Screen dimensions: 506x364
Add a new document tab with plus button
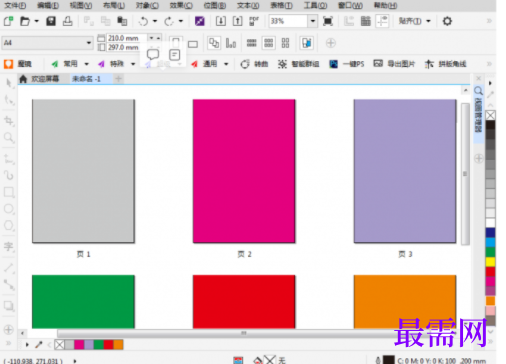point(118,79)
